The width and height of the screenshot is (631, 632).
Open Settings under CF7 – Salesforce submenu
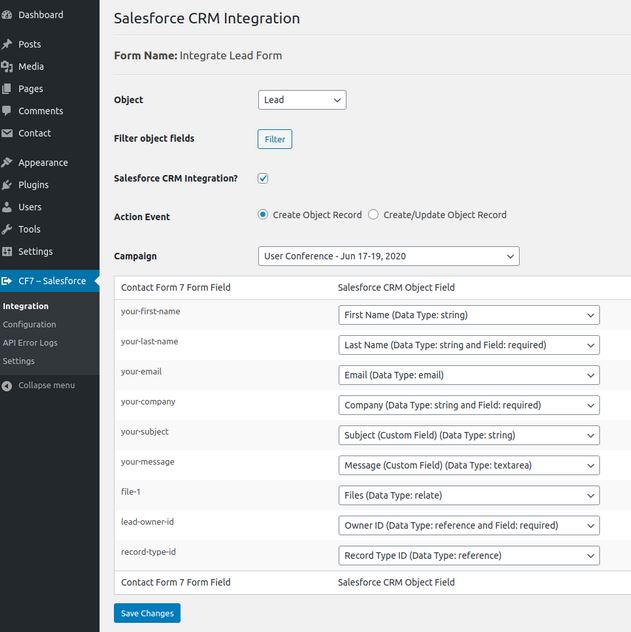click(x=19, y=361)
